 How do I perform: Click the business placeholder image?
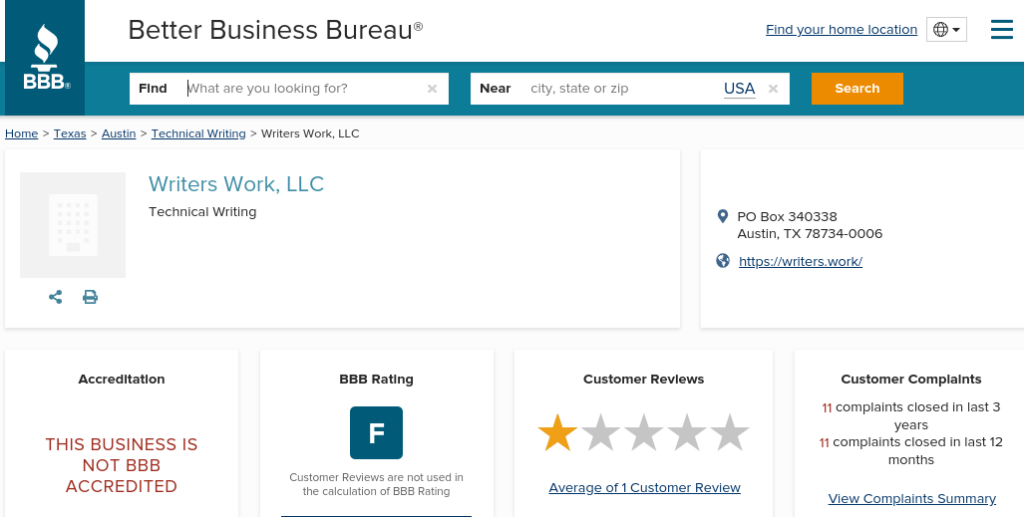coord(73,225)
